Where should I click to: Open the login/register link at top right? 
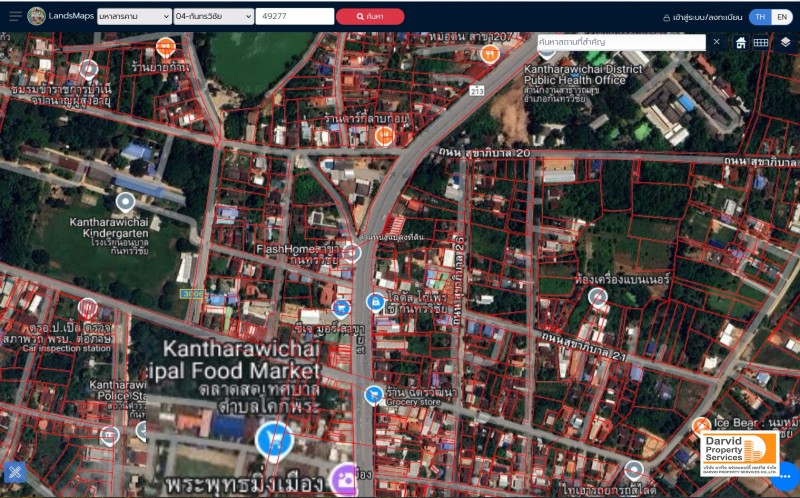pyautogui.click(x=702, y=17)
